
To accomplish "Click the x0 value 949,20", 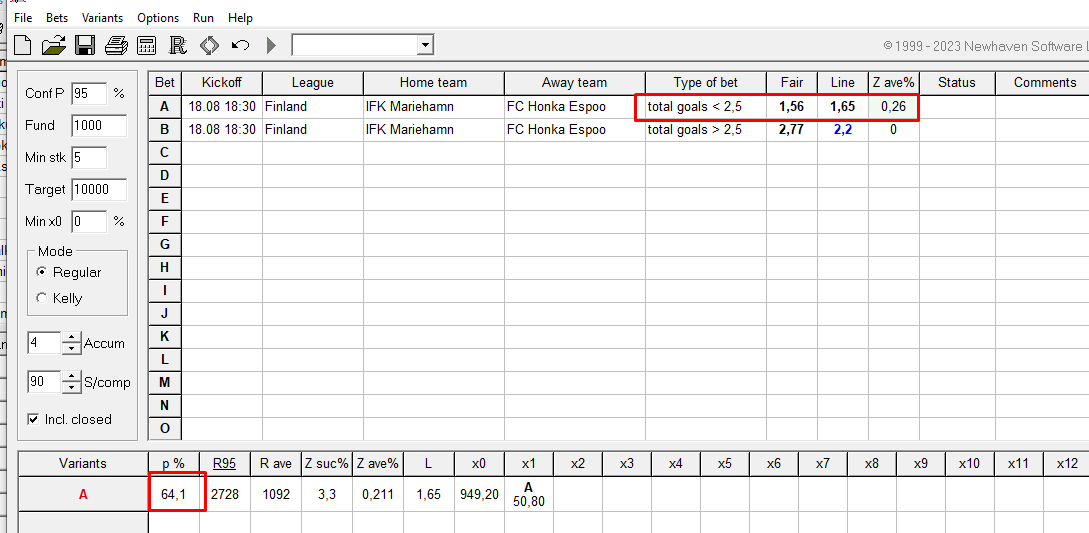I will 479,495.
